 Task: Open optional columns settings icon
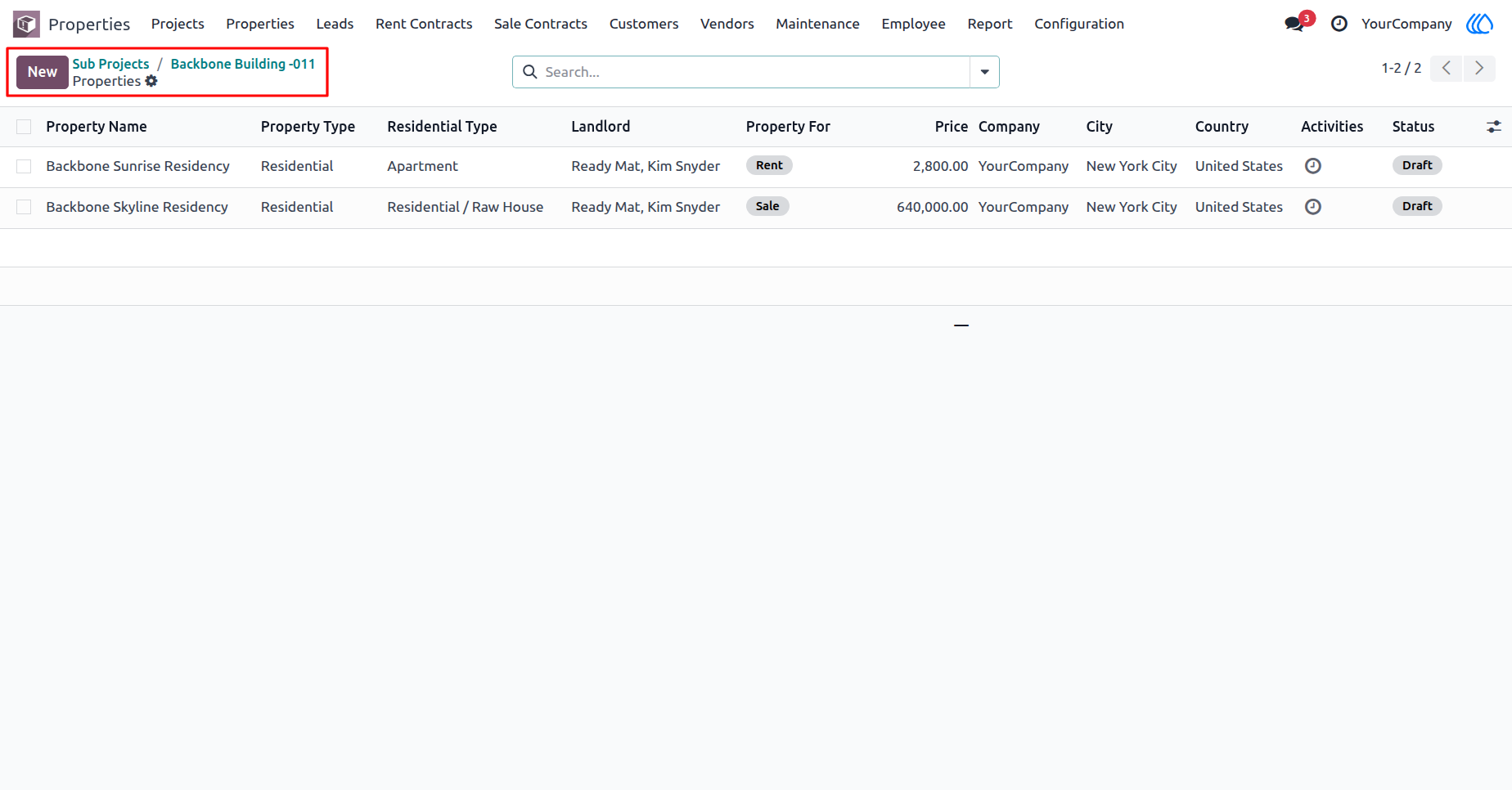[1494, 127]
